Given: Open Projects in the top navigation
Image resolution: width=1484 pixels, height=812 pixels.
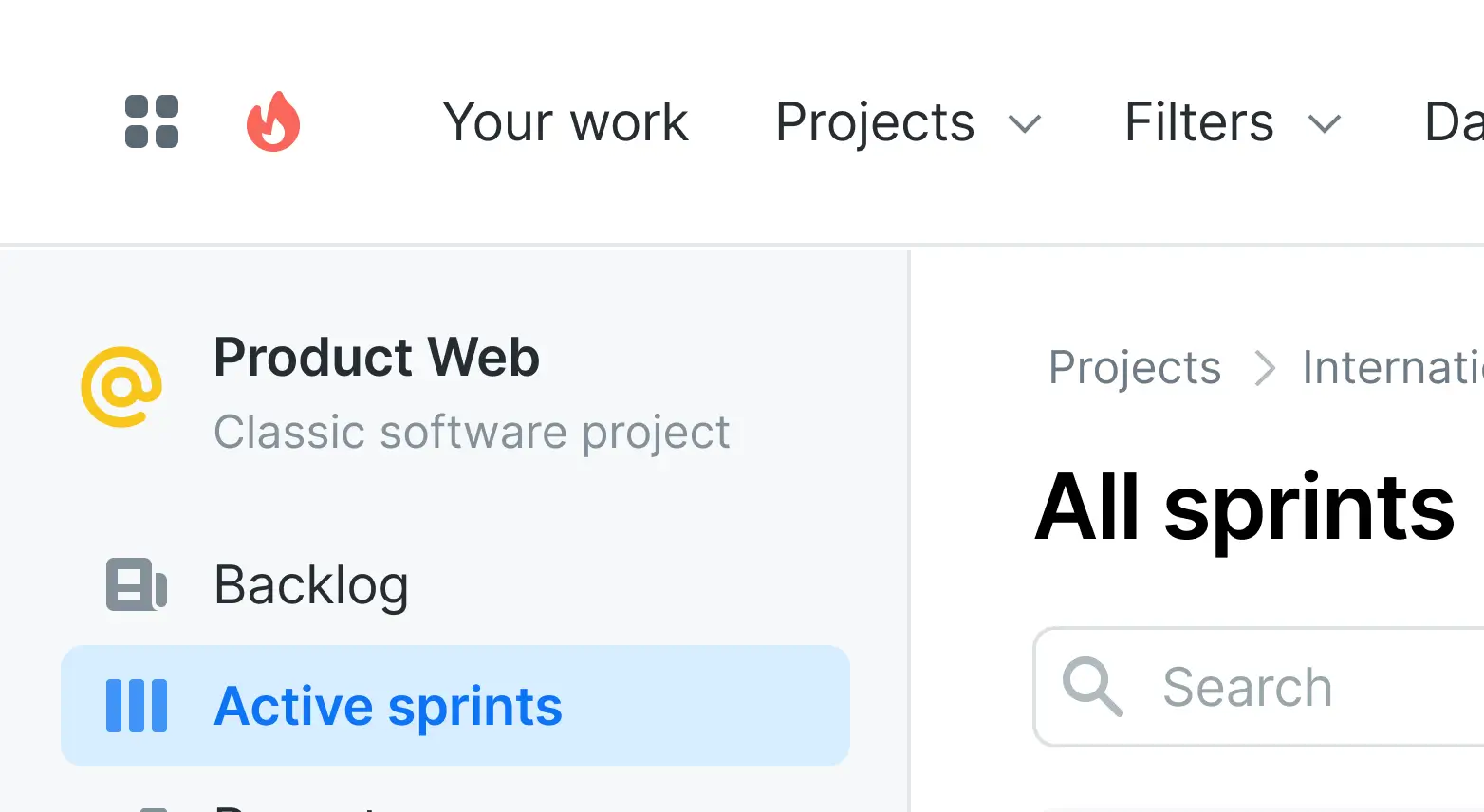Looking at the screenshot, I should pyautogui.click(x=875, y=122).
